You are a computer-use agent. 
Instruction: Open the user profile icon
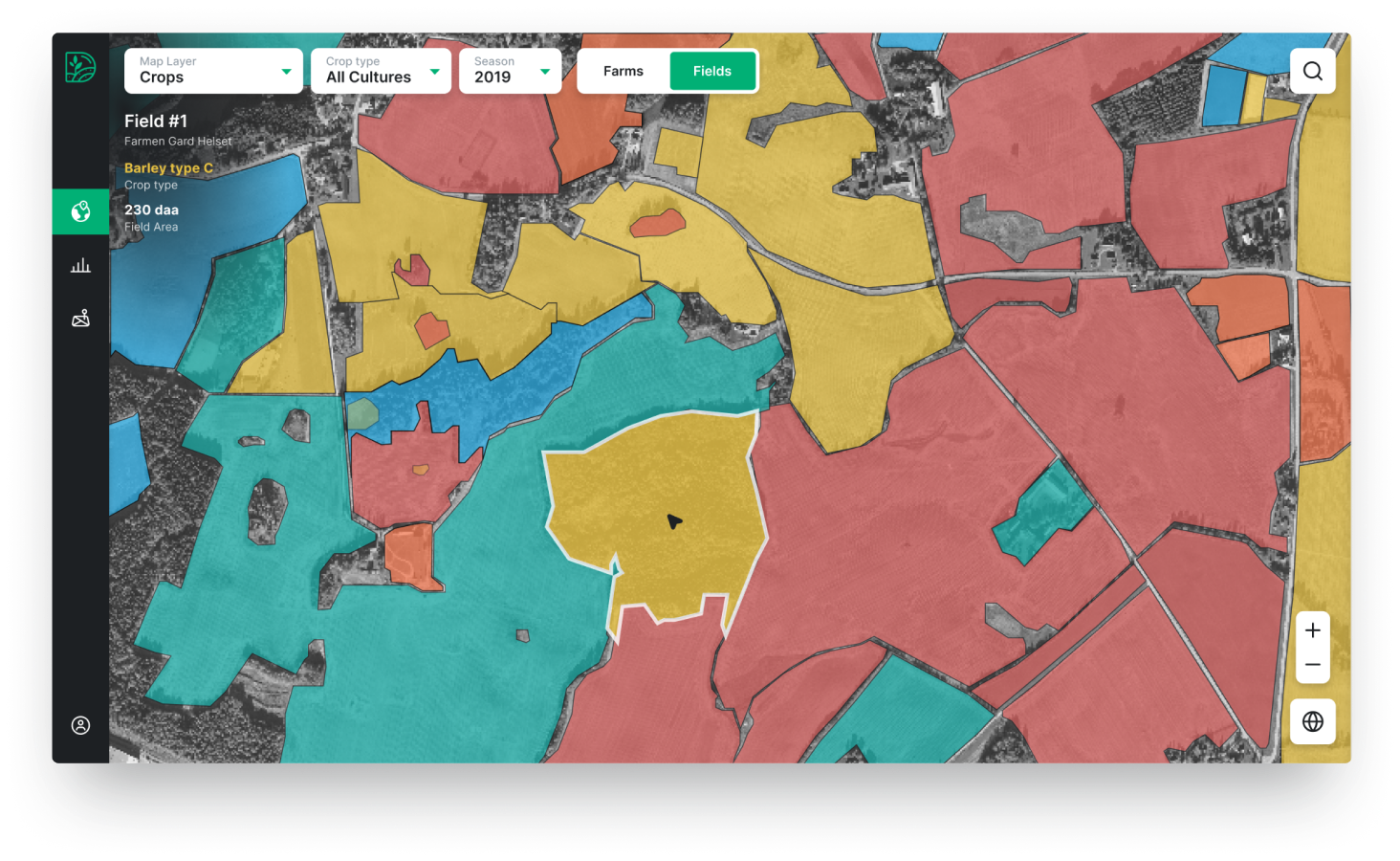click(80, 725)
